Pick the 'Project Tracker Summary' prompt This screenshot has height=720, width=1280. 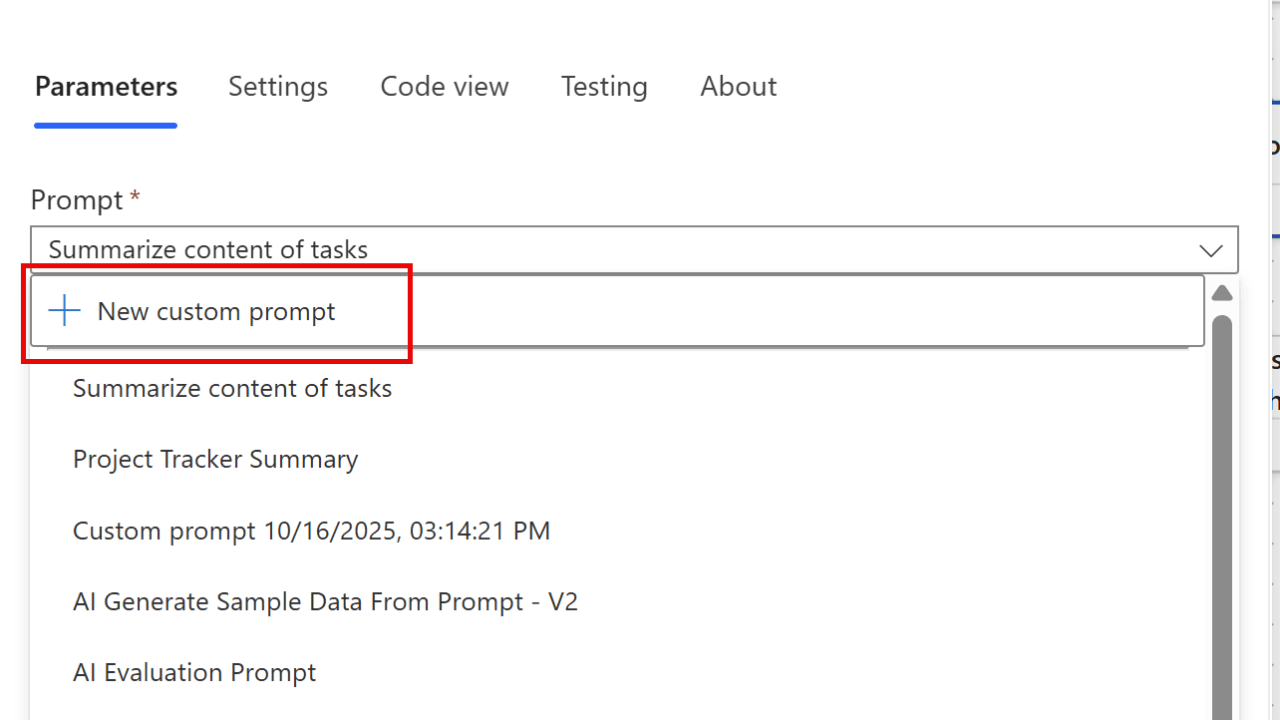tap(215, 460)
